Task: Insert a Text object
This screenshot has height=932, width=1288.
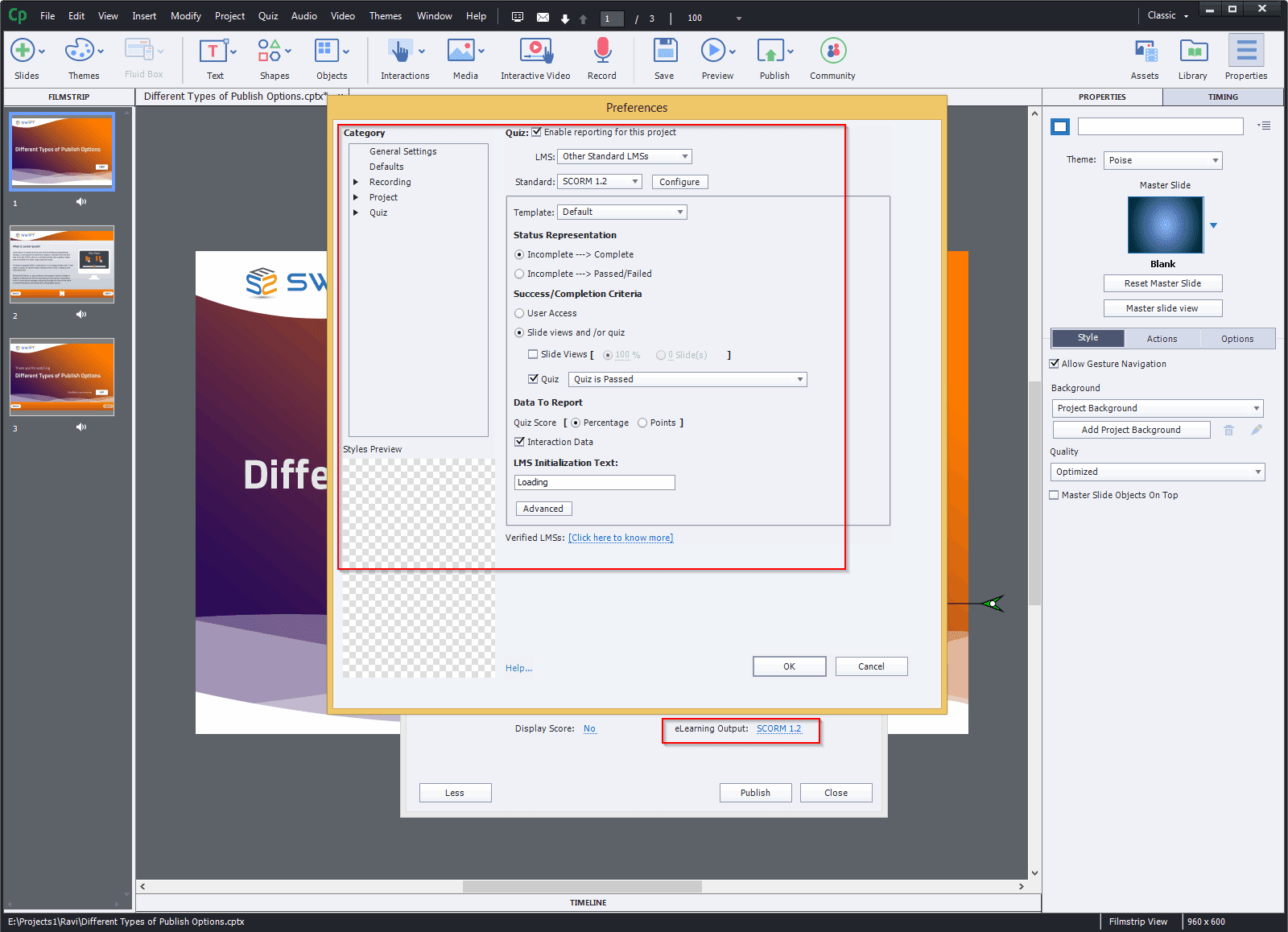Action: click(213, 52)
